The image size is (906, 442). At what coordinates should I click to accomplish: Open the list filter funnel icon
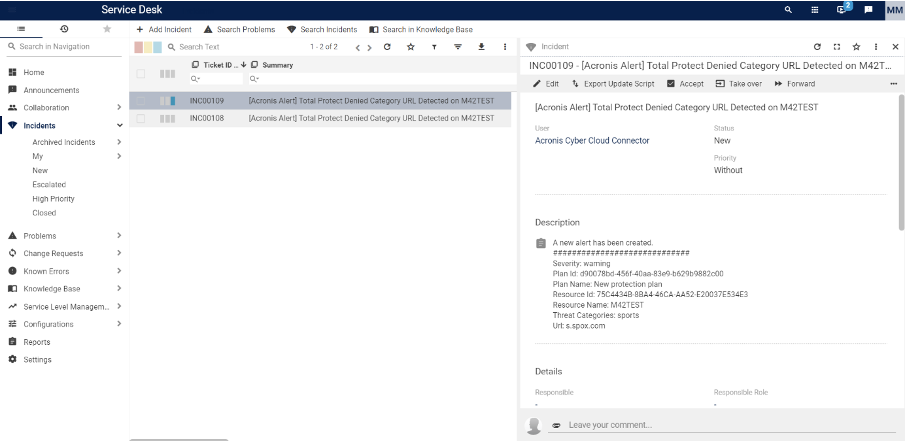click(434, 47)
